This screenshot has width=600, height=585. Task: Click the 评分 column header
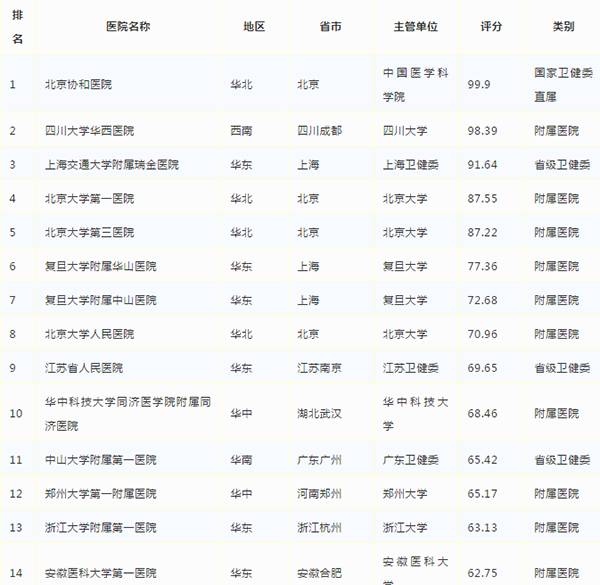pyautogui.click(x=491, y=27)
